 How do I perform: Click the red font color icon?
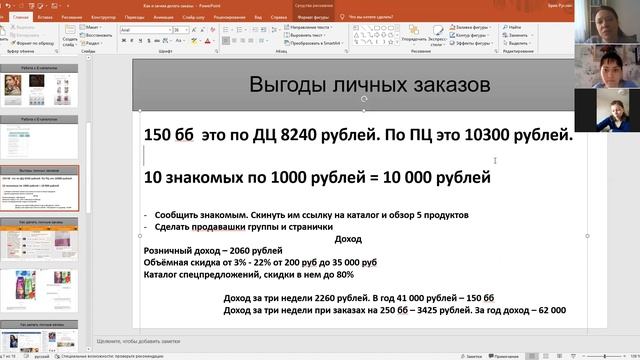207,41
